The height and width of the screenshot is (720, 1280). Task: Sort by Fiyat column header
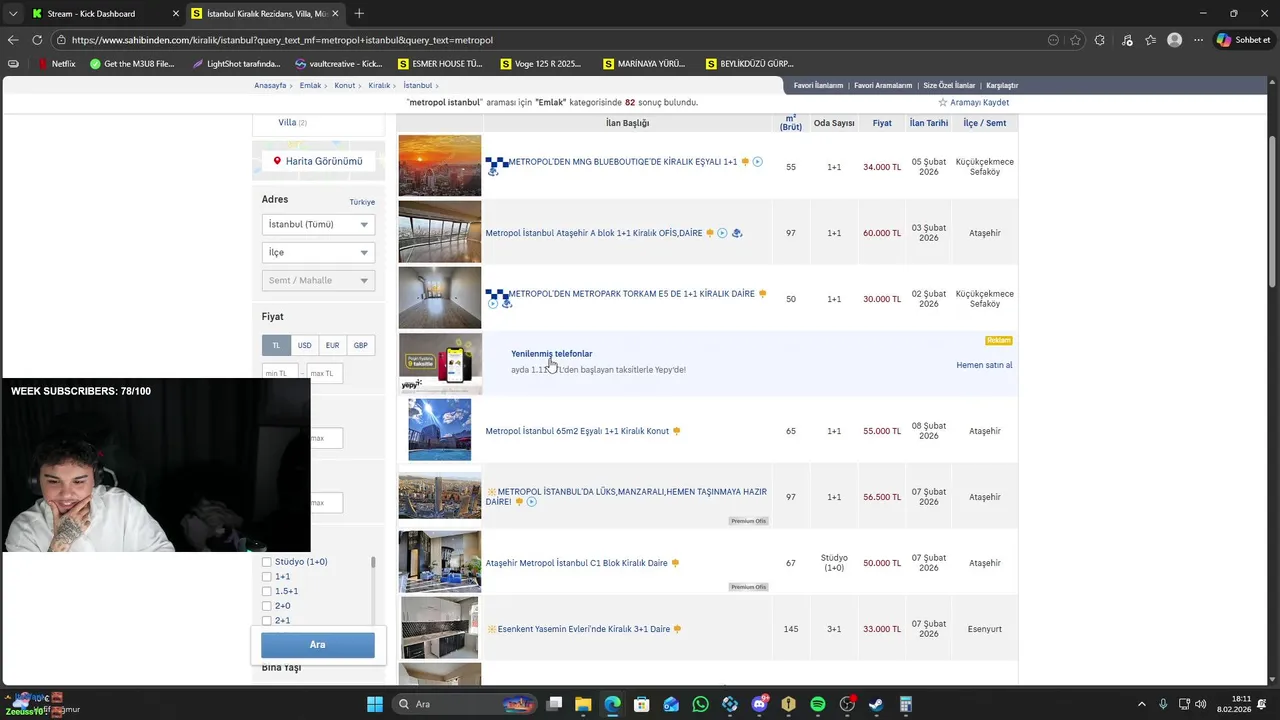882,123
